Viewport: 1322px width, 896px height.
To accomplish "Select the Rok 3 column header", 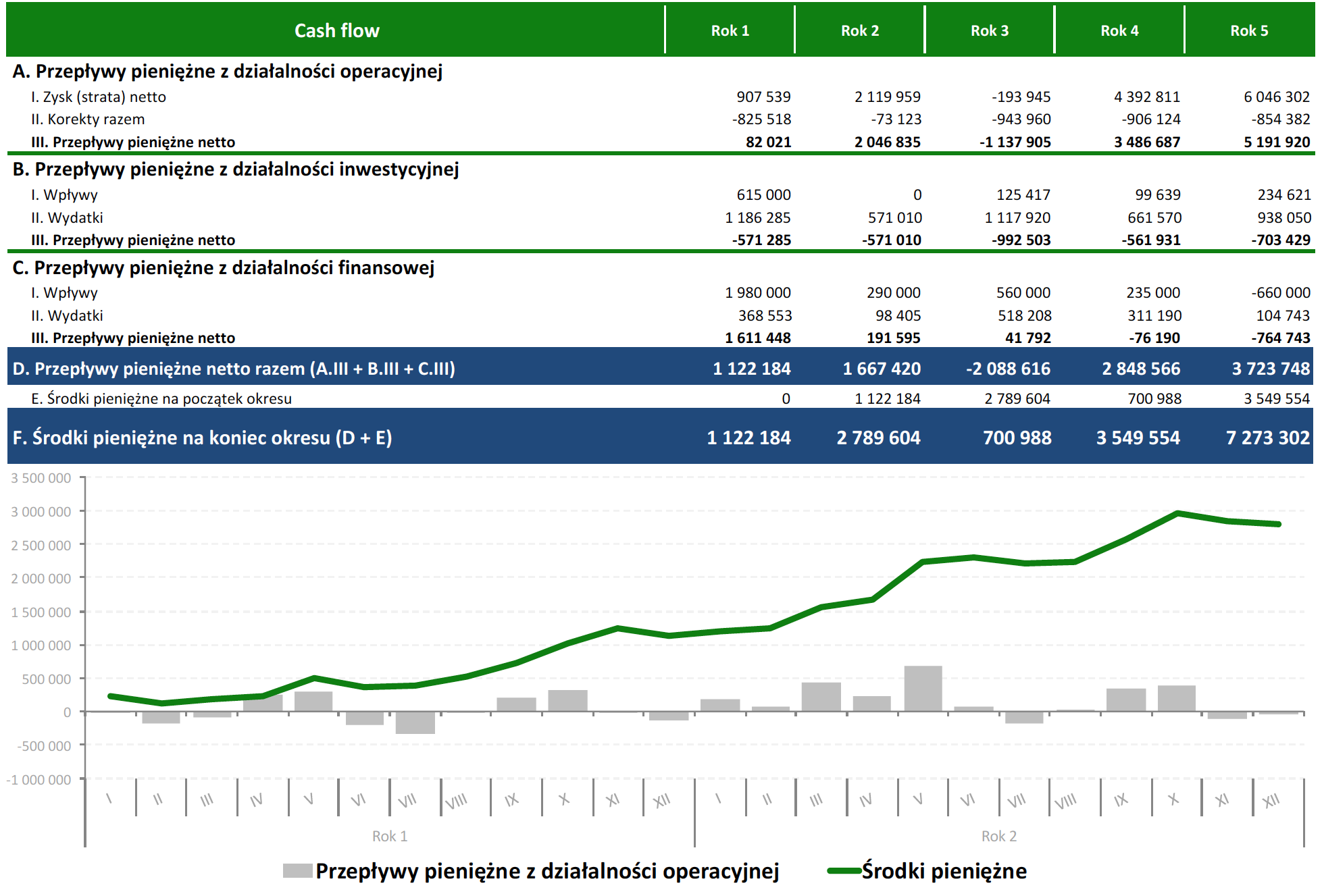I will coord(989,30).
